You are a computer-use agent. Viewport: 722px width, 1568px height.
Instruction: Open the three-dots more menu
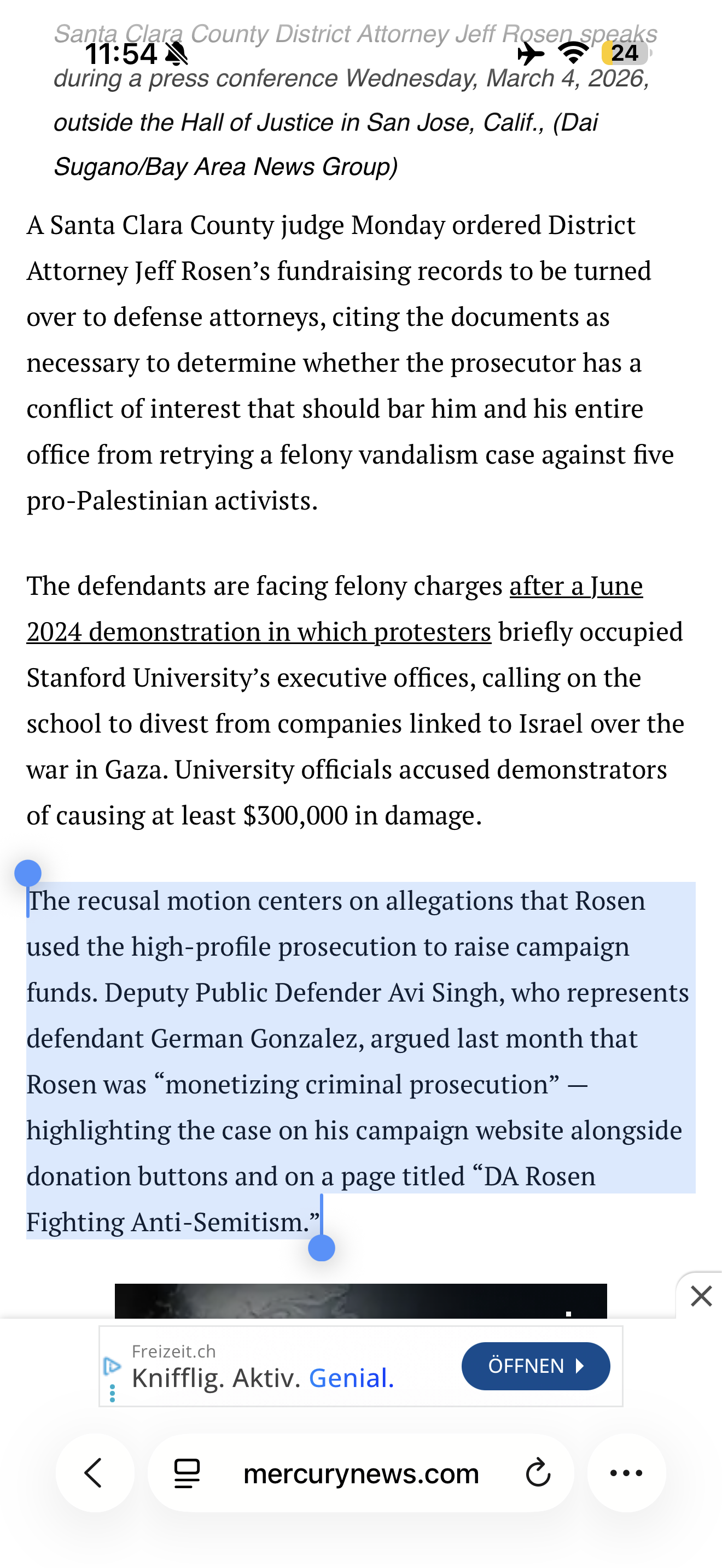[626, 1473]
